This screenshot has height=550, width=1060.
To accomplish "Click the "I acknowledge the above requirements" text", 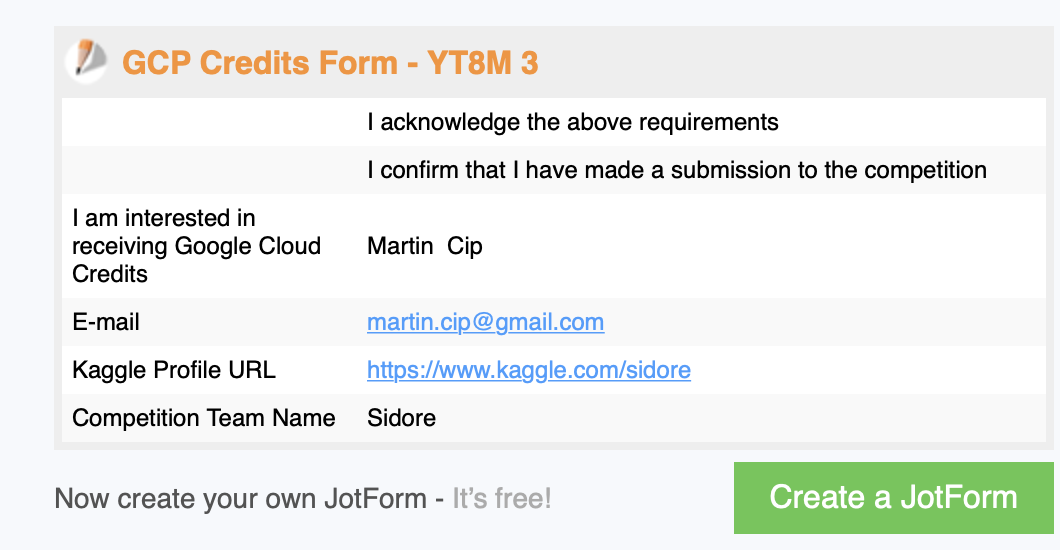I will (572, 123).
